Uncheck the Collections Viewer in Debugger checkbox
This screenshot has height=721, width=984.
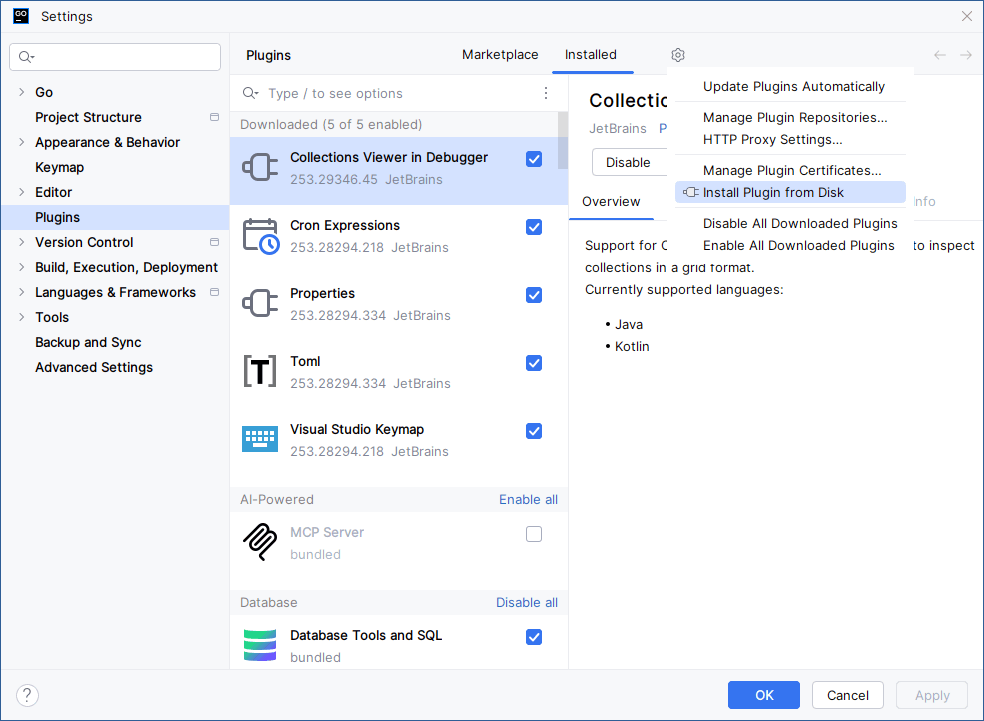pyautogui.click(x=534, y=159)
